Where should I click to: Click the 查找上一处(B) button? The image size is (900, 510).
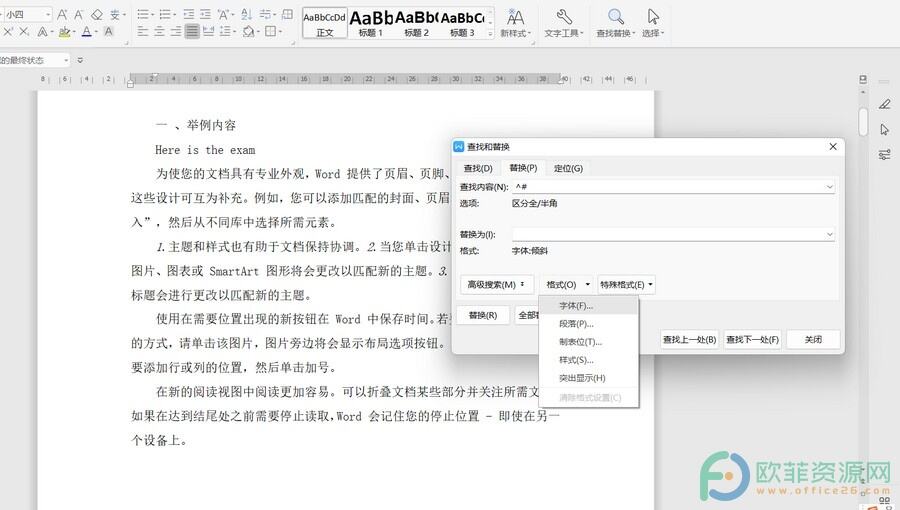(x=689, y=340)
